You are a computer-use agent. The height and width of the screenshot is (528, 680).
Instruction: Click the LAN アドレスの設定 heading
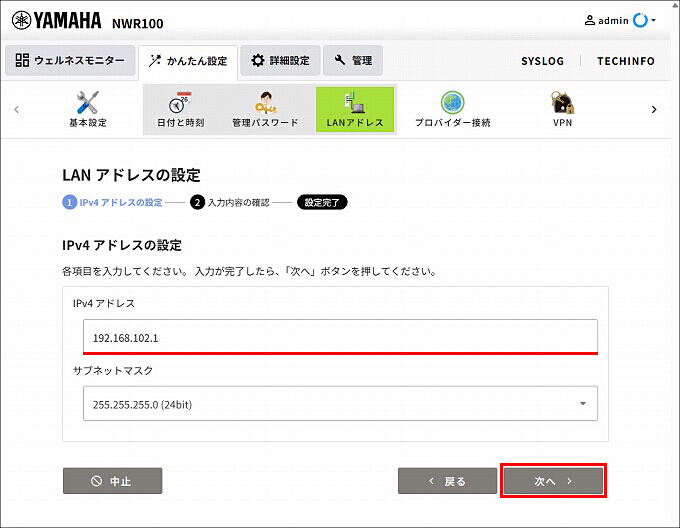(131, 175)
